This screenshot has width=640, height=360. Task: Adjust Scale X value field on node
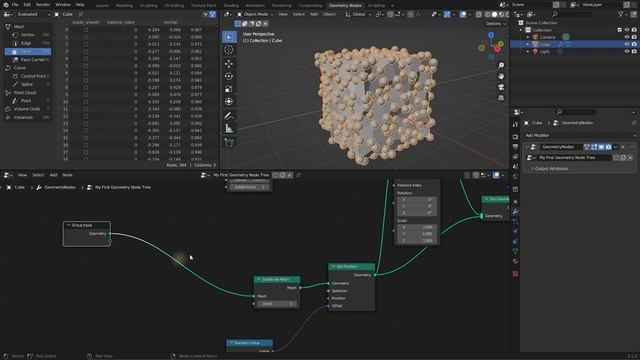[417, 227]
